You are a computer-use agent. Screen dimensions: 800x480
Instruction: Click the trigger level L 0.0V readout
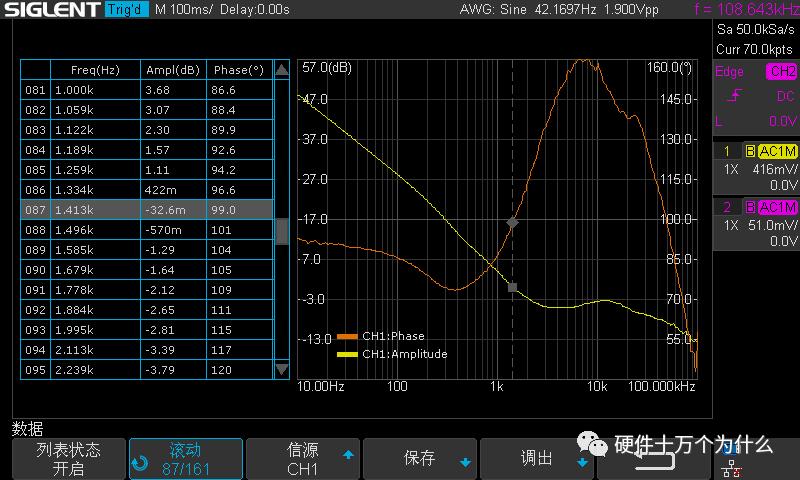point(756,121)
